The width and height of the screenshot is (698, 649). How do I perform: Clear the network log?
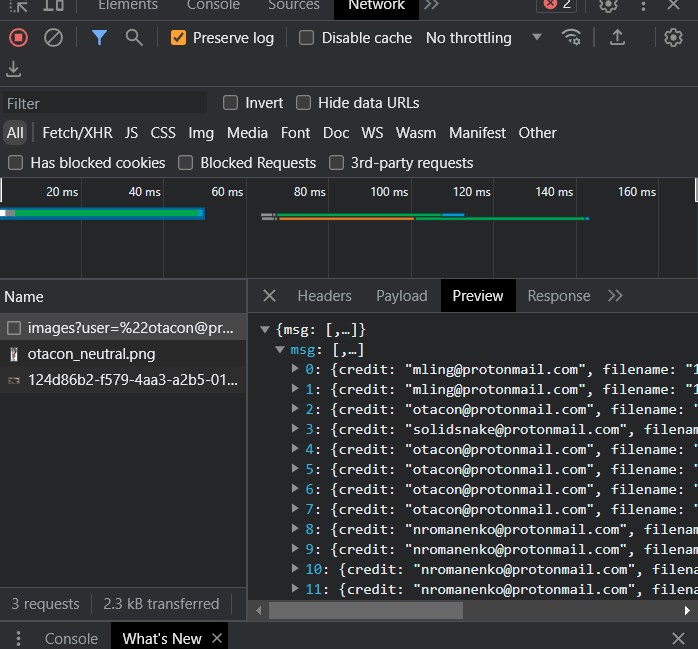tap(53, 38)
